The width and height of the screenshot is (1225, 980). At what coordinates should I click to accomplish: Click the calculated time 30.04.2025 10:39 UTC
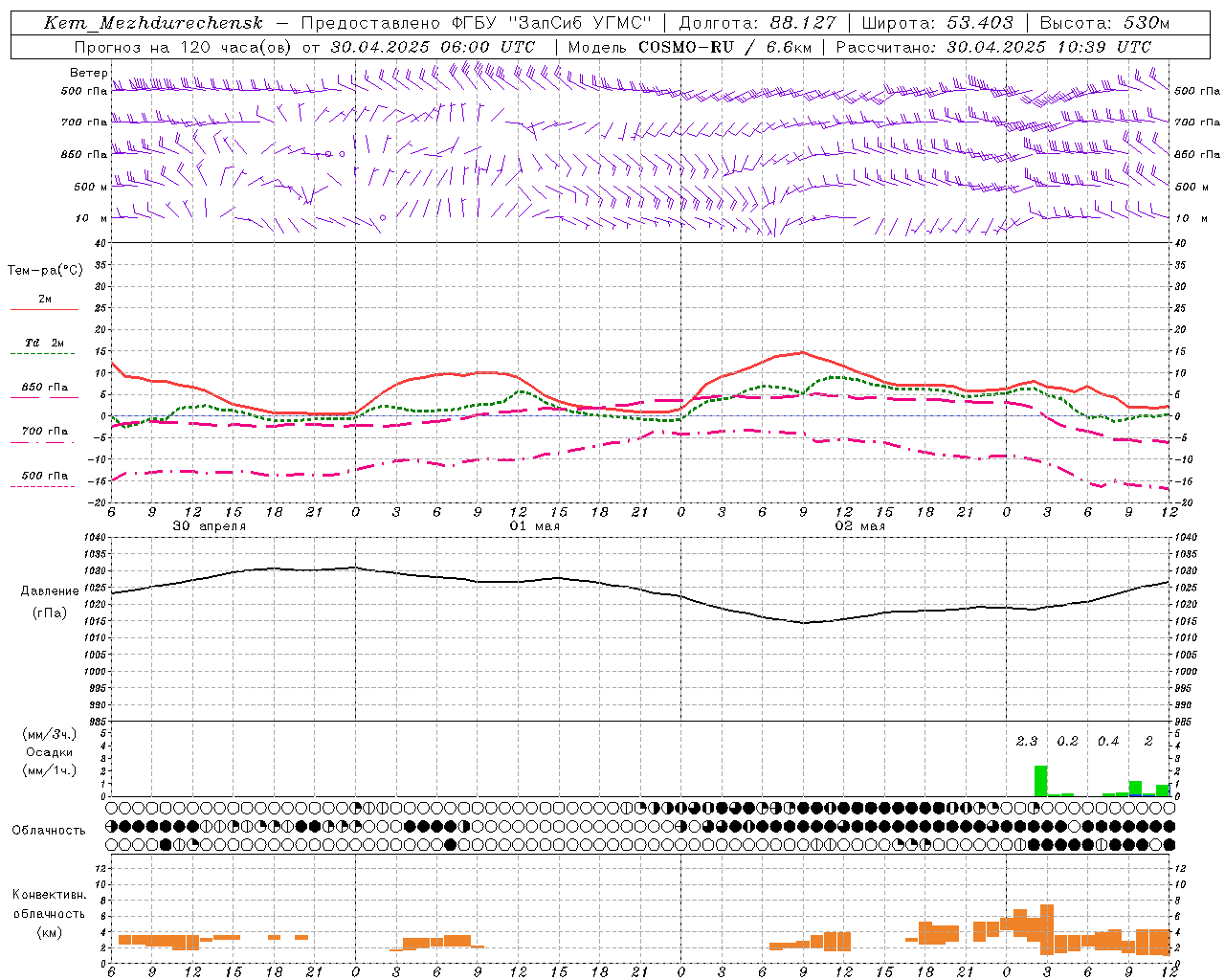pos(1049,47)
